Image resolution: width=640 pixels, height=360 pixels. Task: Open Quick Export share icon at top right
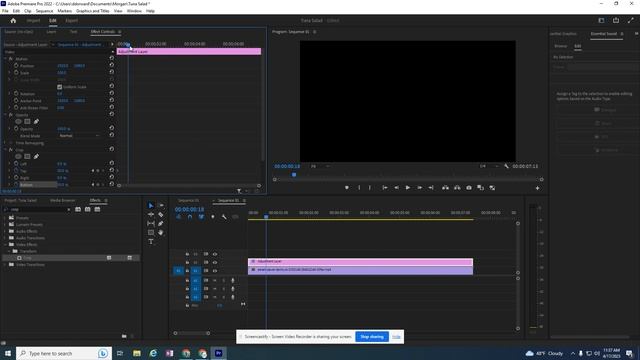point(616,20)
